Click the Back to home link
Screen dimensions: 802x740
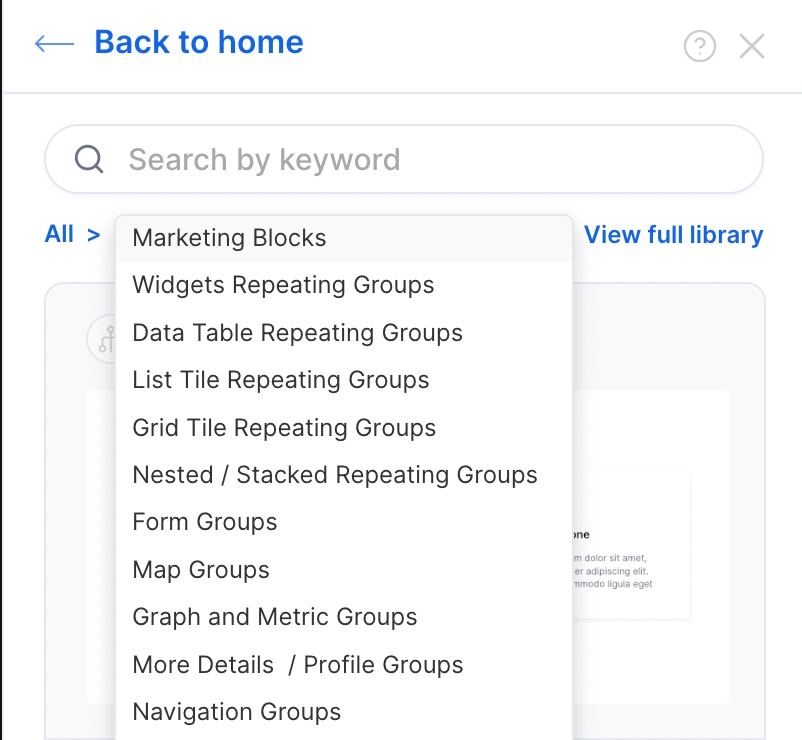coord(198,42)
